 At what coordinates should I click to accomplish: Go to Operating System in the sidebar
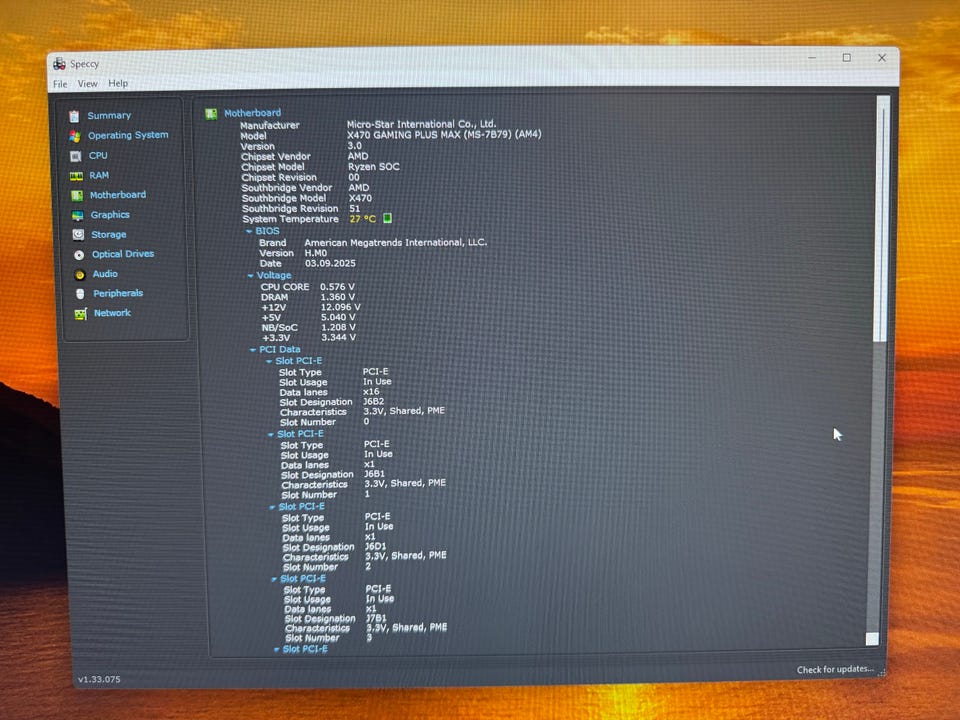[x=128, y=135]
